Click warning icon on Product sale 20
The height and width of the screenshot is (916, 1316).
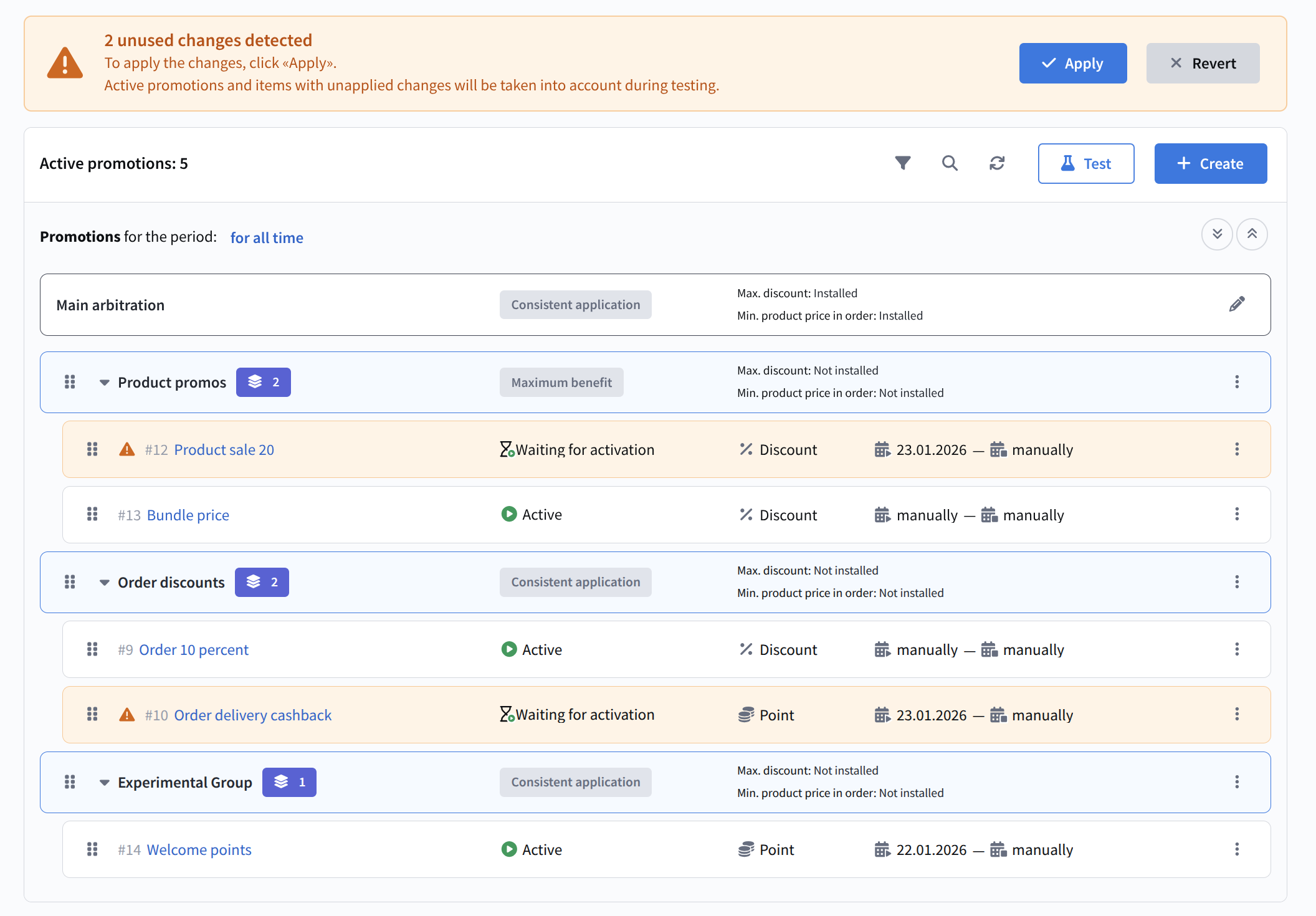click(127, 449)
